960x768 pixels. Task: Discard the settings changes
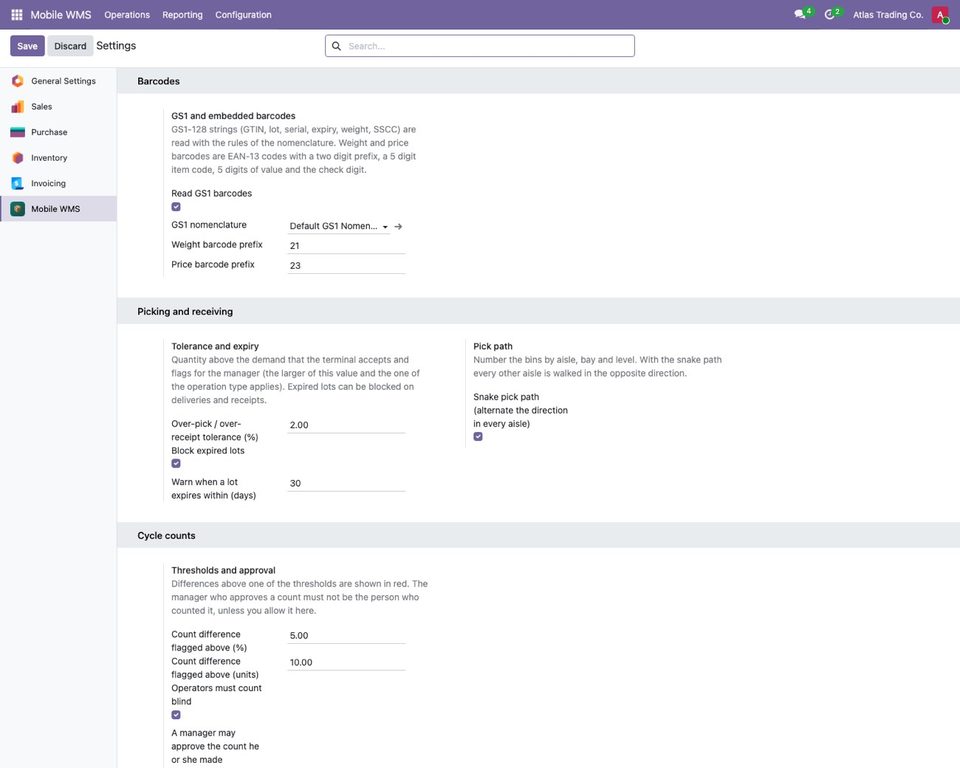70,46
